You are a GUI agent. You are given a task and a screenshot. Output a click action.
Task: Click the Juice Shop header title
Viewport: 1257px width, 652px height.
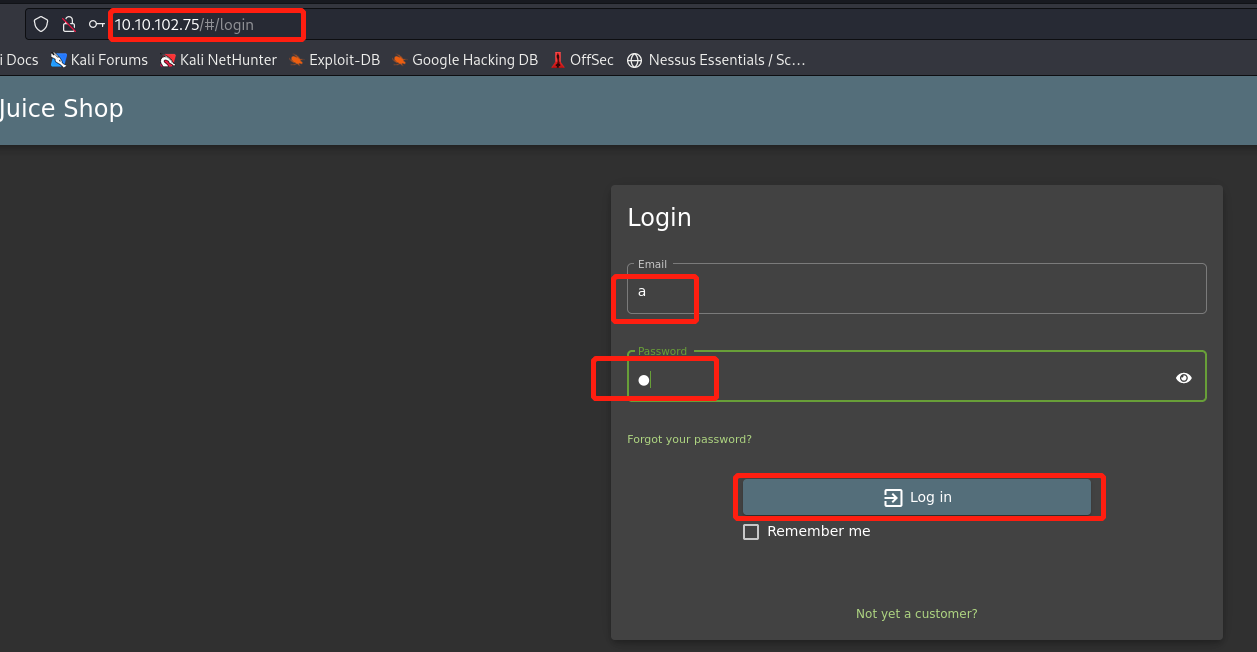point(61,108)
